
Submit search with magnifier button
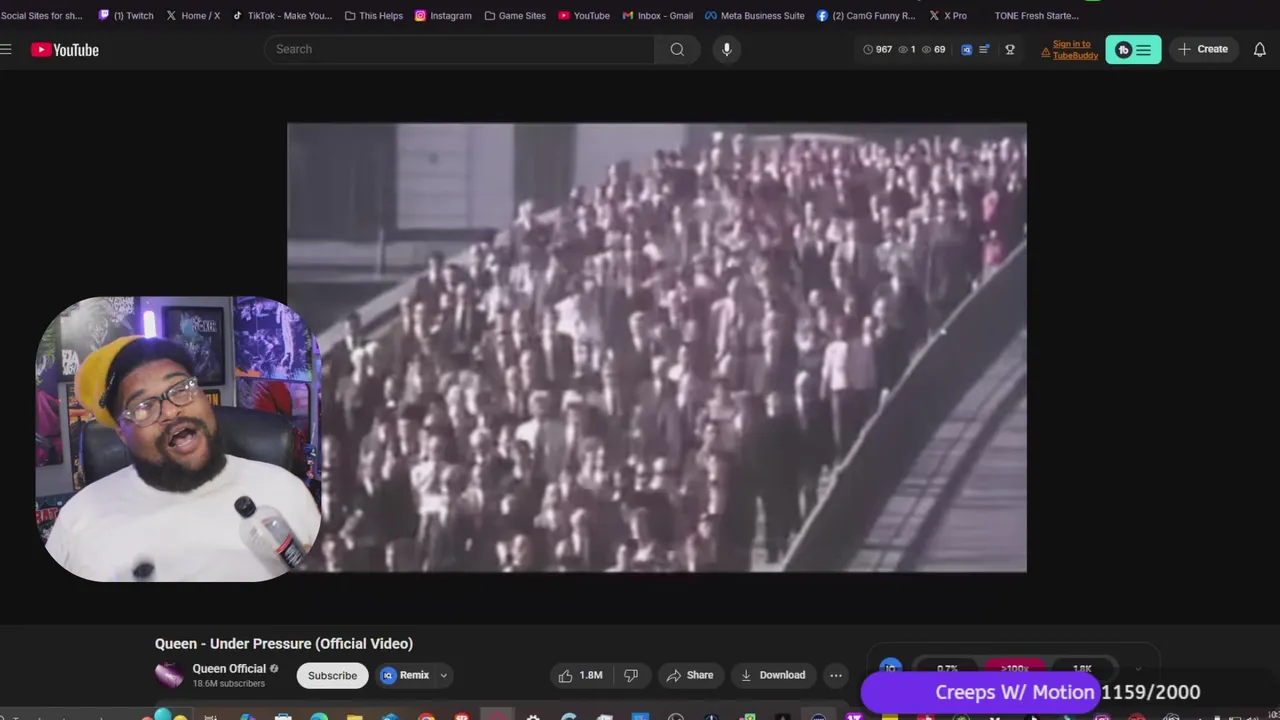[677, 49]
